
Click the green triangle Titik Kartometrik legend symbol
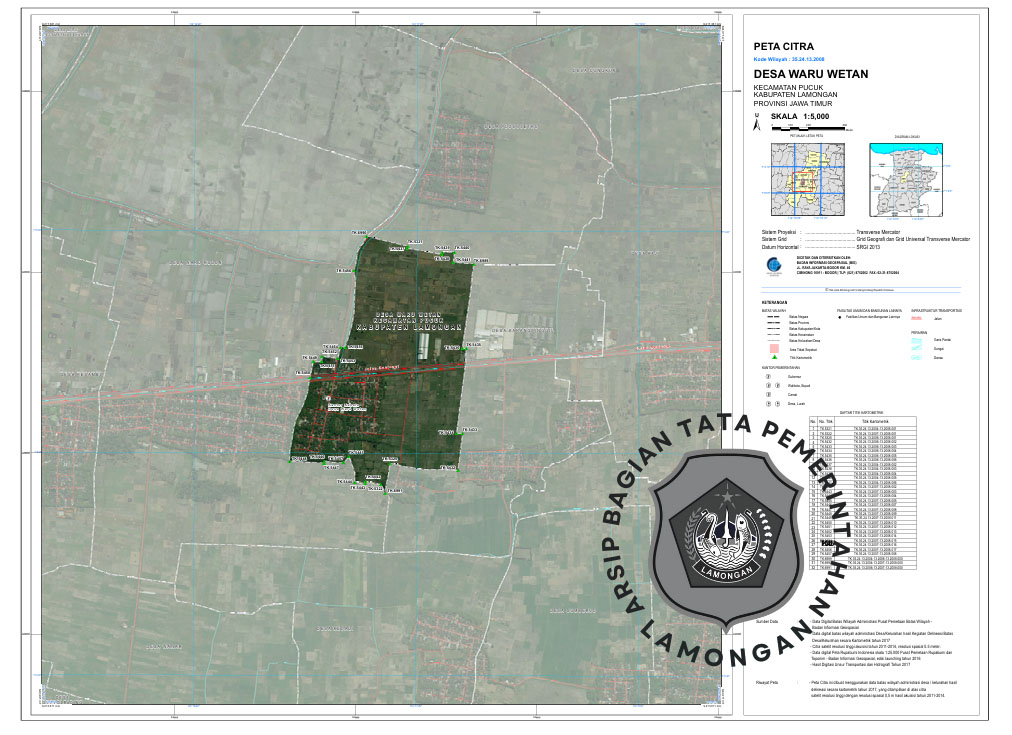tap(774, 357)
